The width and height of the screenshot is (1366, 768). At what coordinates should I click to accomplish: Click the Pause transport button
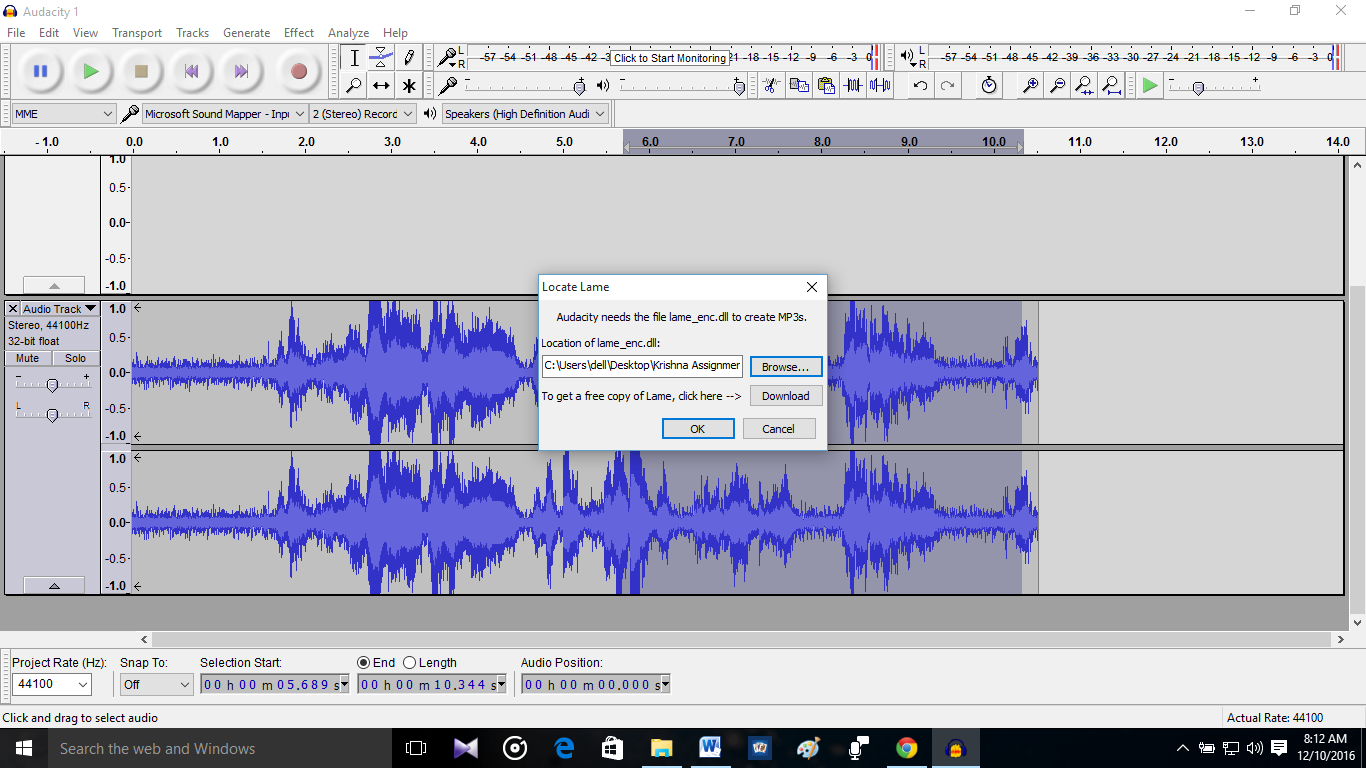pyautogui.click(x=41, y=71)
